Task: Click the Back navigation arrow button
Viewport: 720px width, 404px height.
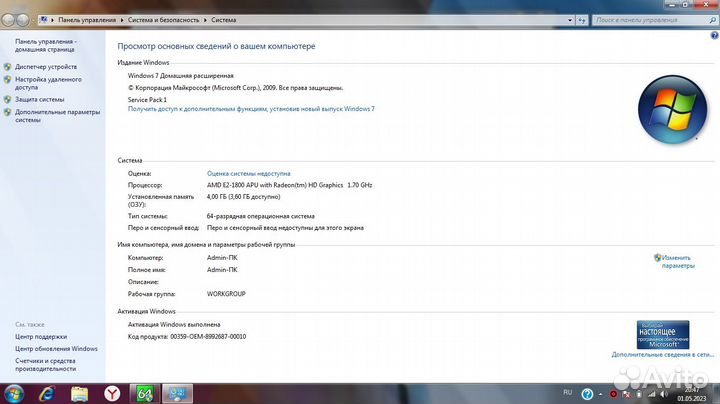Action: click(x=8, y=20)
